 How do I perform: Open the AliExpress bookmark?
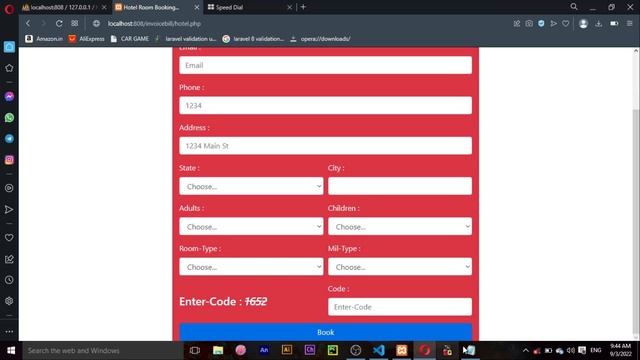click(x=87, y=39)
